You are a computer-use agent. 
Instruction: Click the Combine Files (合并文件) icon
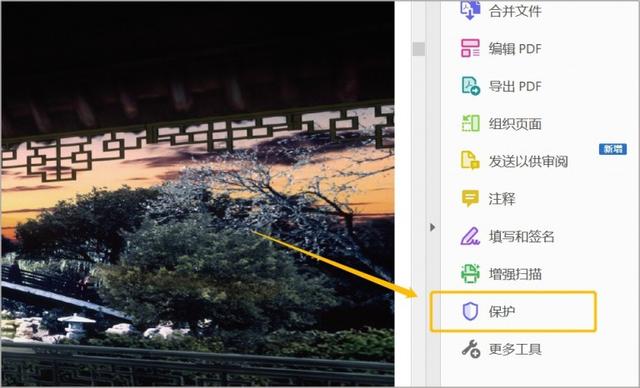coord(470,10)
